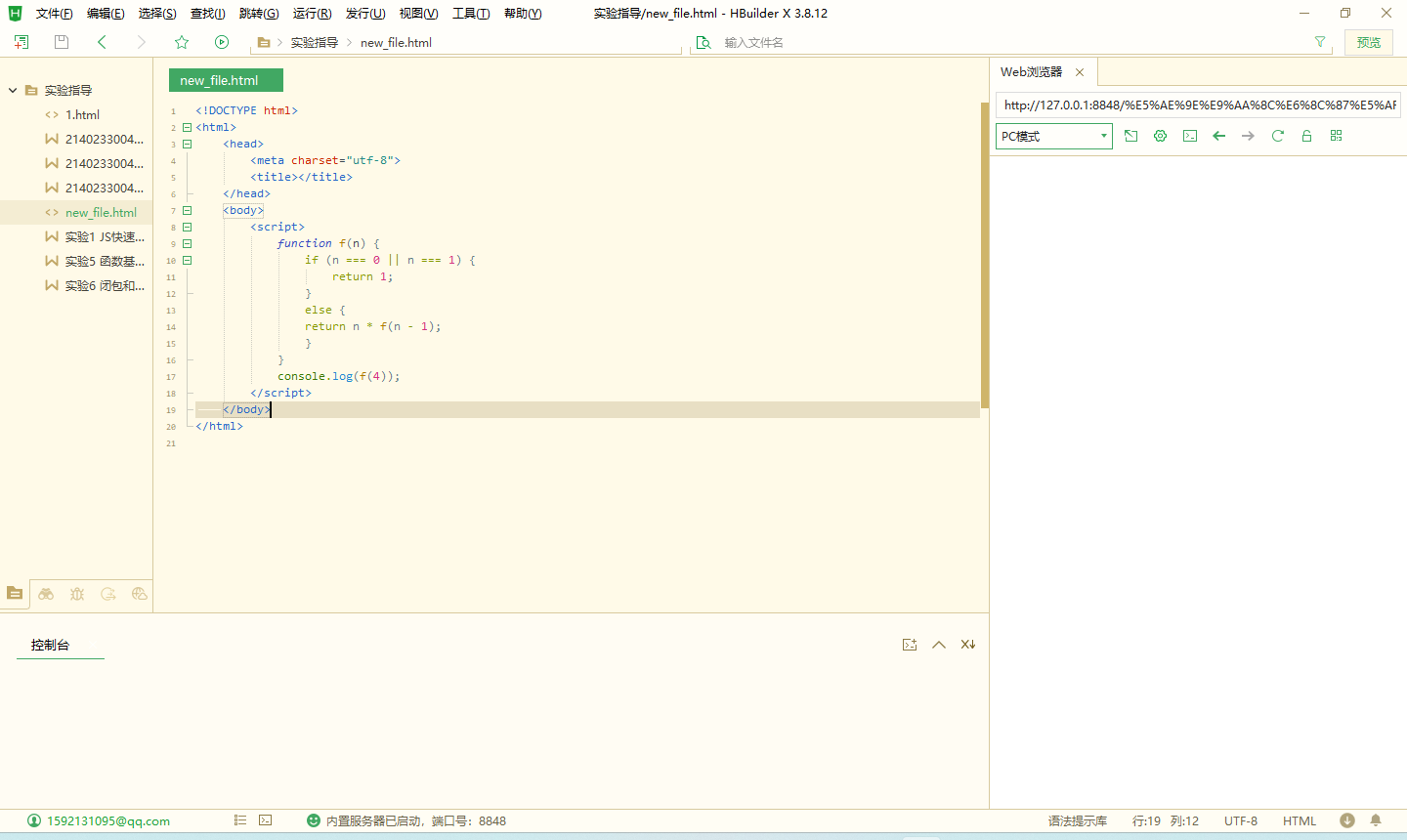The image size is (1407, 840).
Task: Toggle the outline list icon in the status bar
Action: [x=240, y=820]
